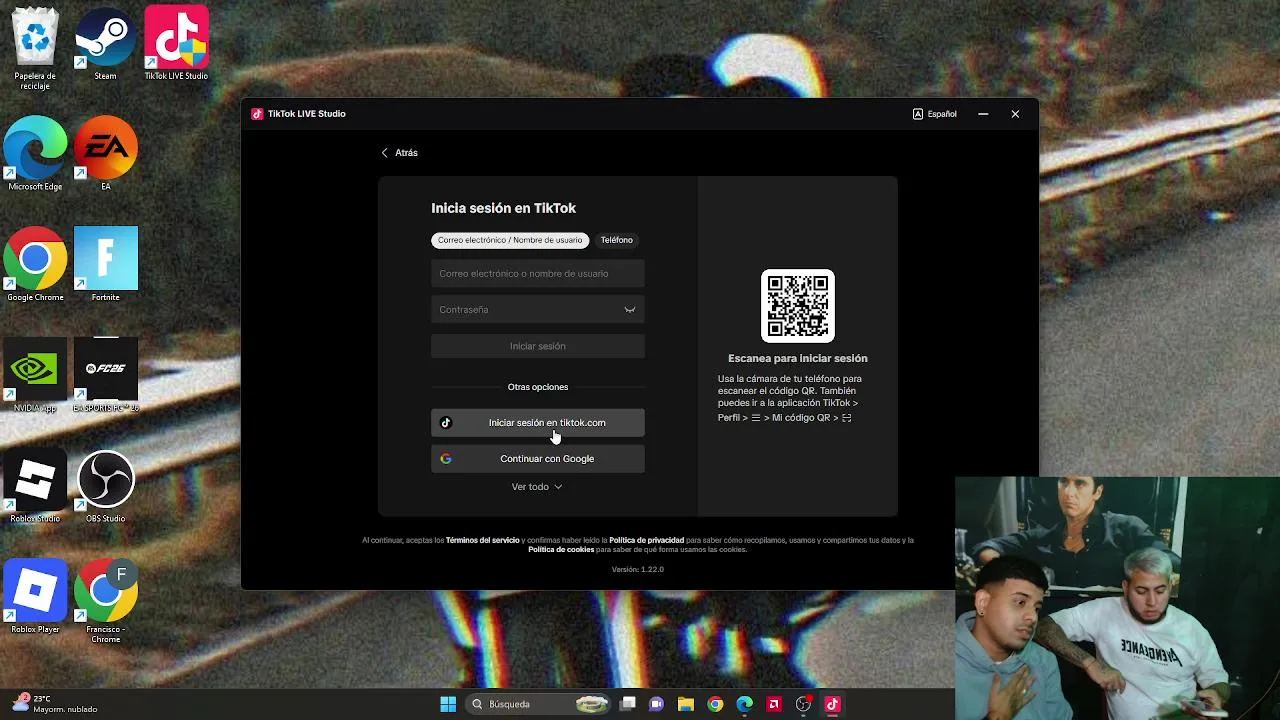The height and width of the screenshot is (720, 1280).
Task: Switch to the Teléfono login tab
Action: (x=616, y=240)
